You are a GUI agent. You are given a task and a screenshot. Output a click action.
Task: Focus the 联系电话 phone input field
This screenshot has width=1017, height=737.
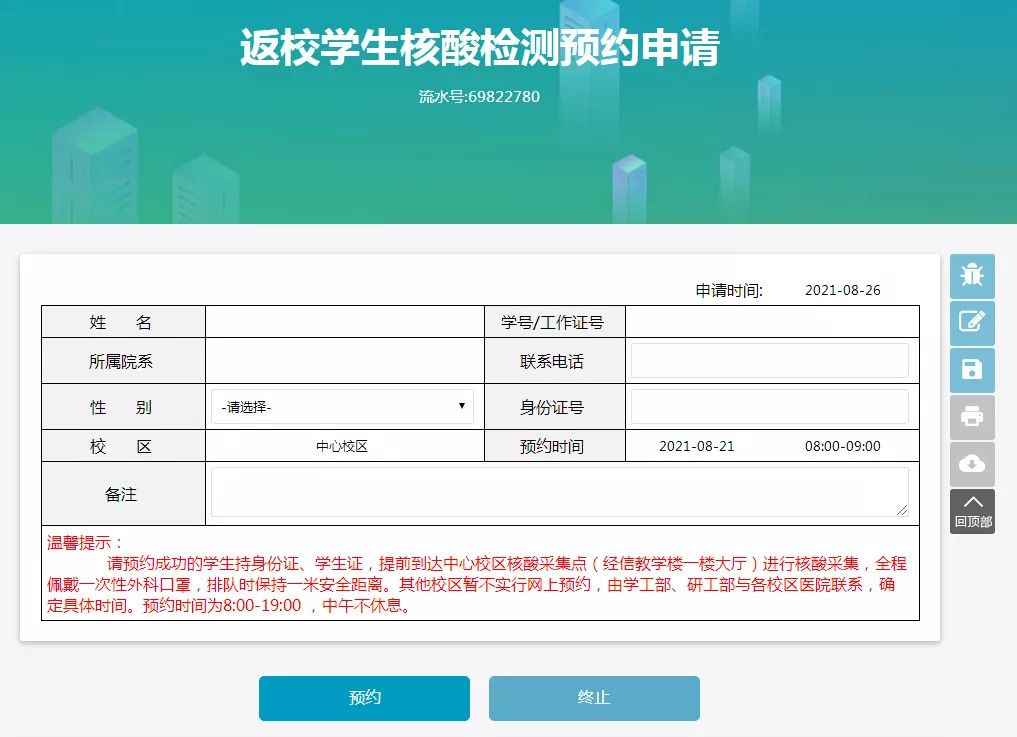click(769, 361)
